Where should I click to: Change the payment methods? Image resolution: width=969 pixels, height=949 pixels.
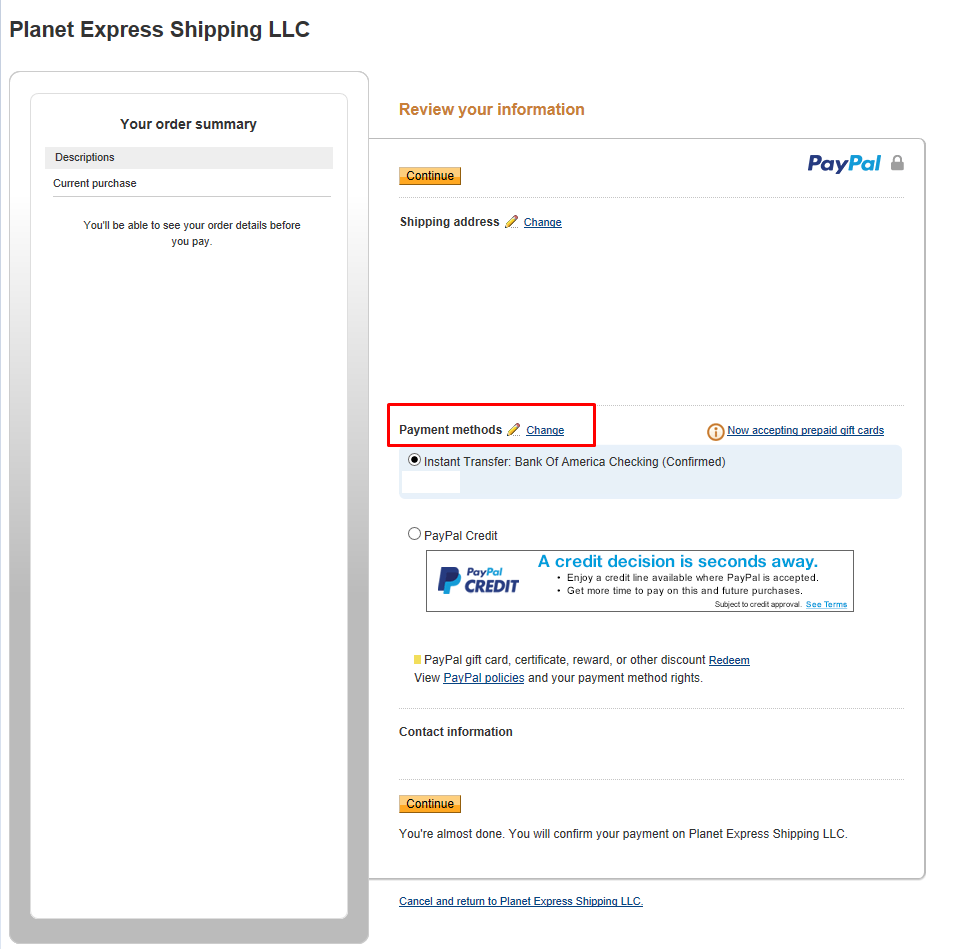pyautogui.click(x=545, y=431)
